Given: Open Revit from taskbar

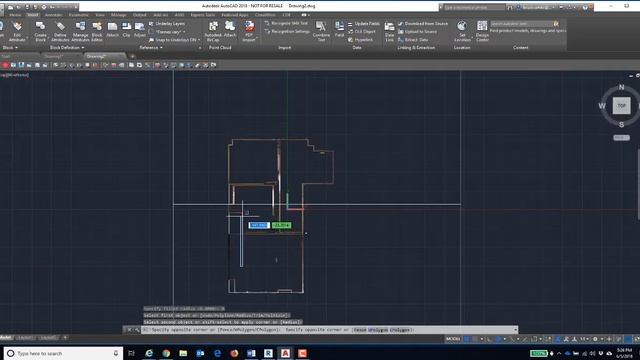Looking at the screenshot, I should coord(268,353).
